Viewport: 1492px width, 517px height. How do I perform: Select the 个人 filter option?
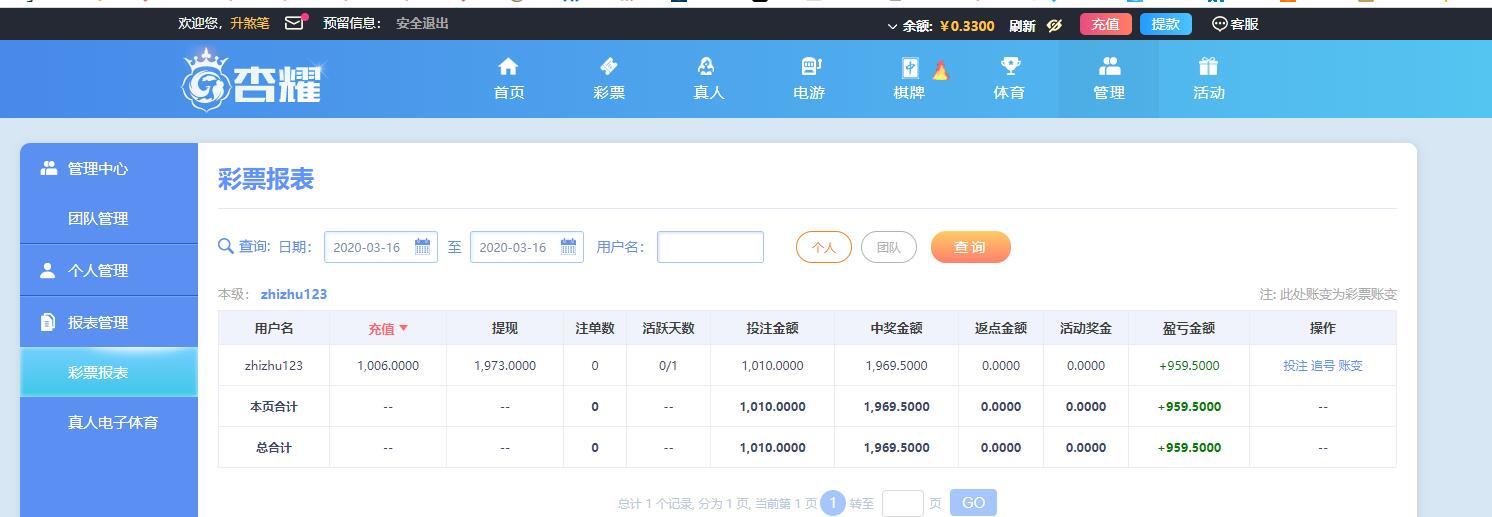click(x=823, y=248)
